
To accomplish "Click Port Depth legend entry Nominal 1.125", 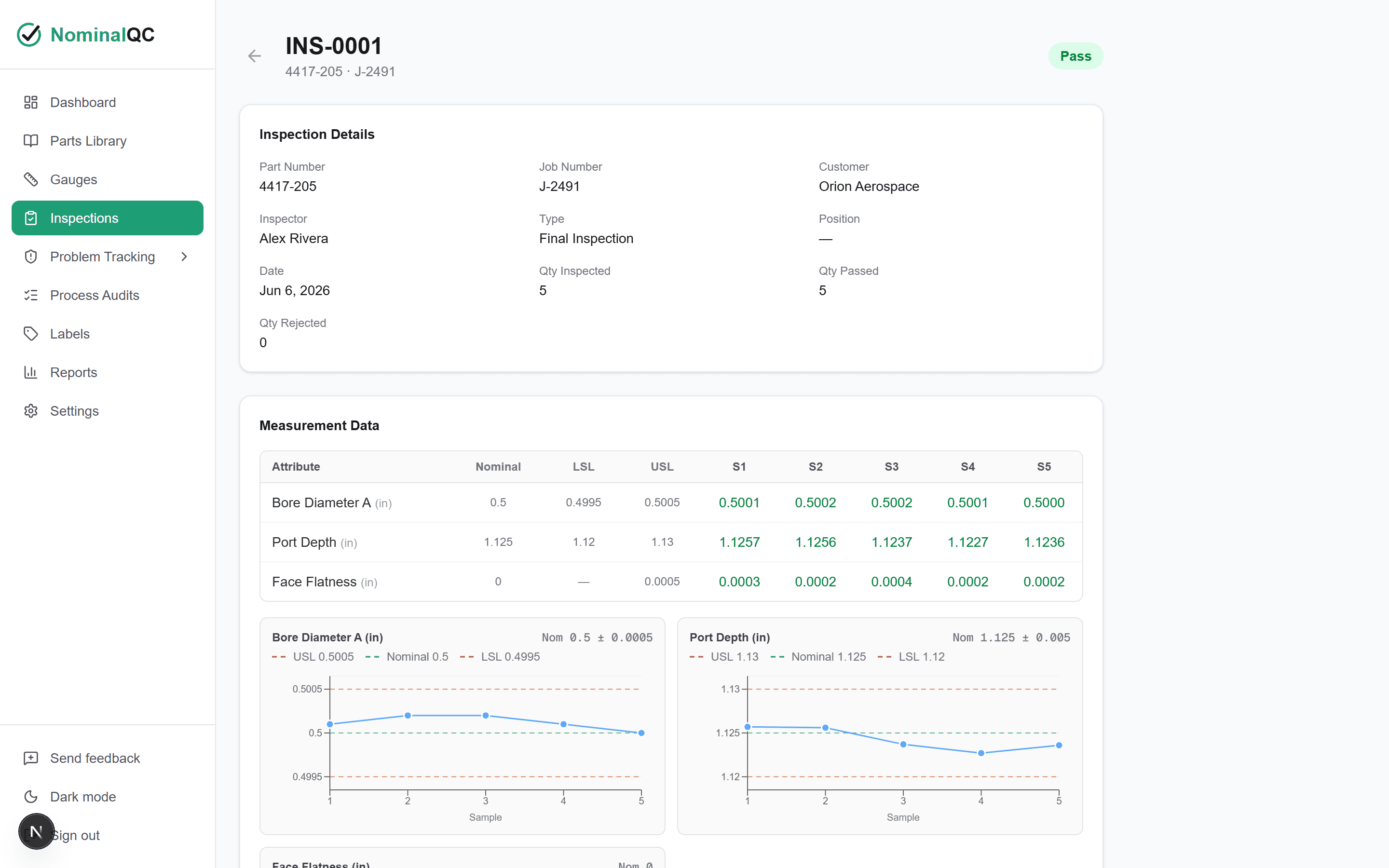I will coord(818,657).
